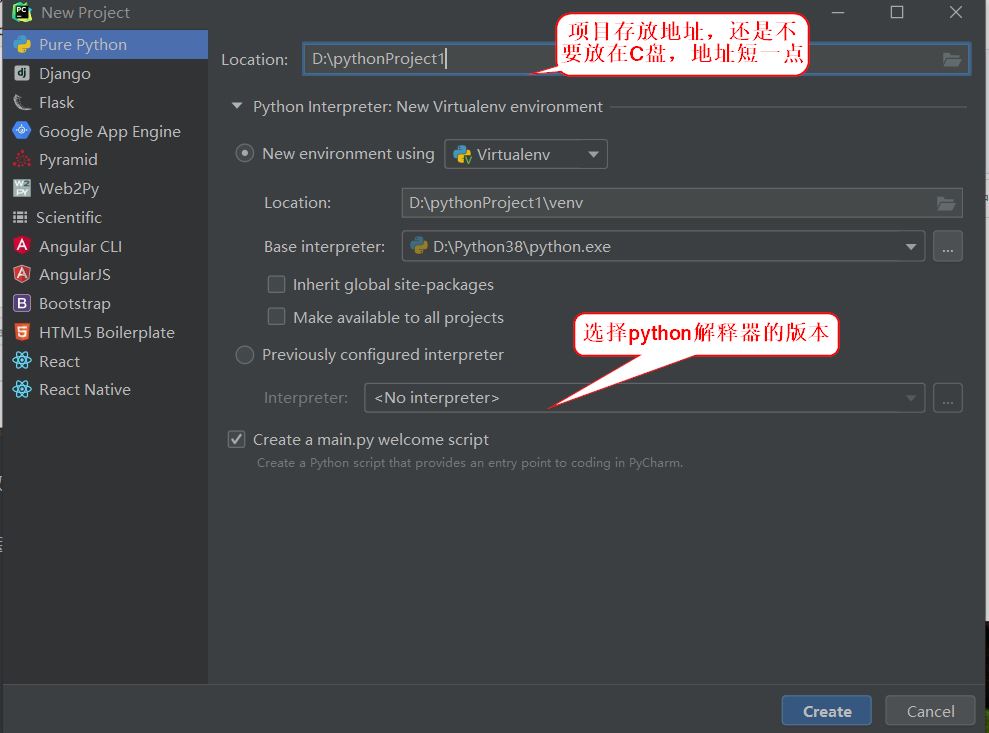Image resolution: width=989 pixels, height=733 pixels.
Task: Click the Scientific grid icon
Action: (20, 217)
